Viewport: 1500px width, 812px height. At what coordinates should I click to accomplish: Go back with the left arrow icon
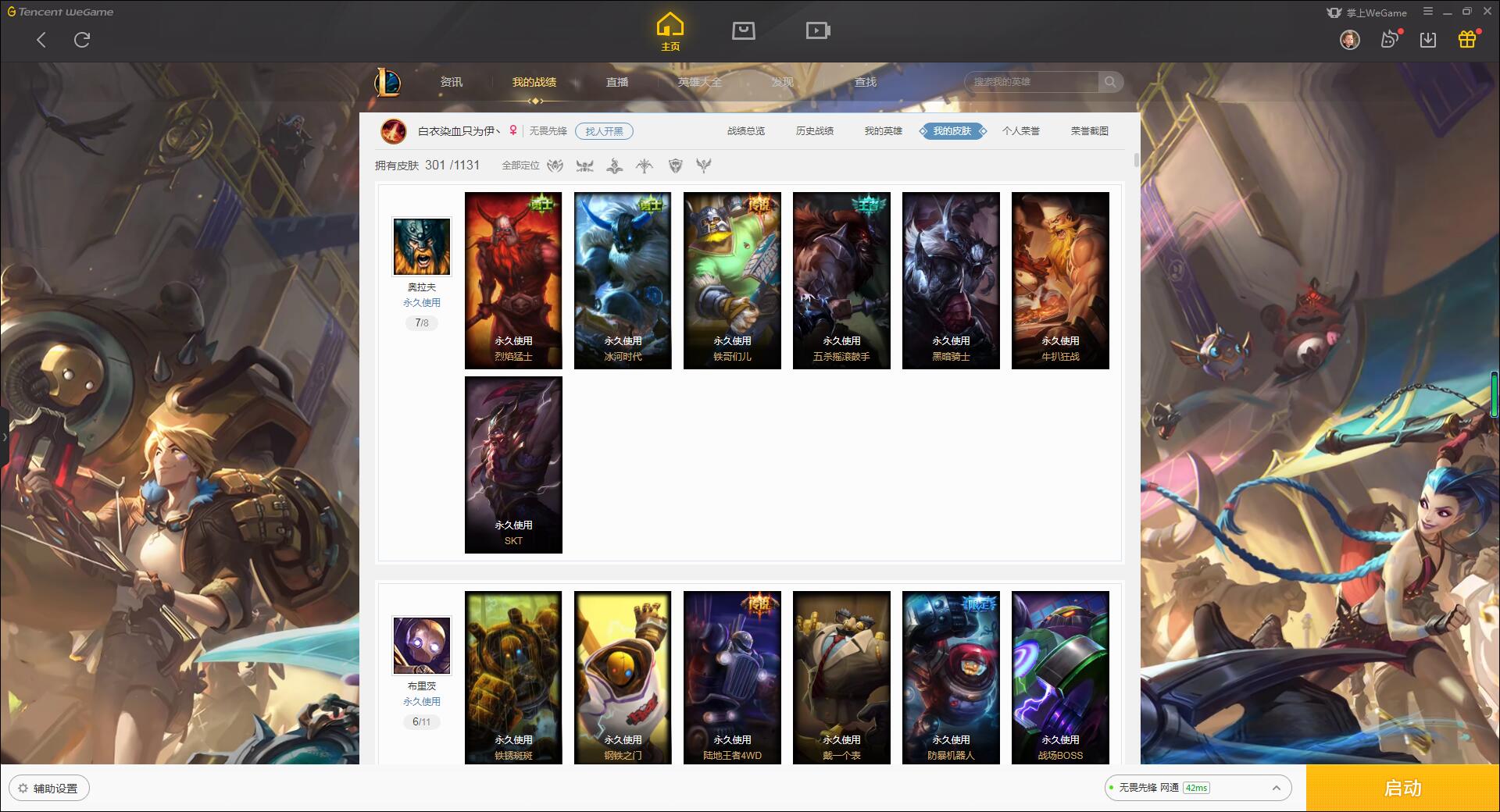point(41,40)
